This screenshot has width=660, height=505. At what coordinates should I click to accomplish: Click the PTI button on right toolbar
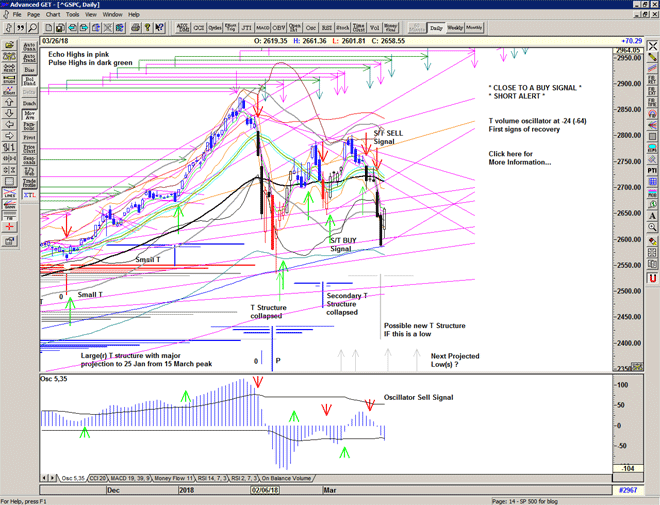click(x=652, y=170)
